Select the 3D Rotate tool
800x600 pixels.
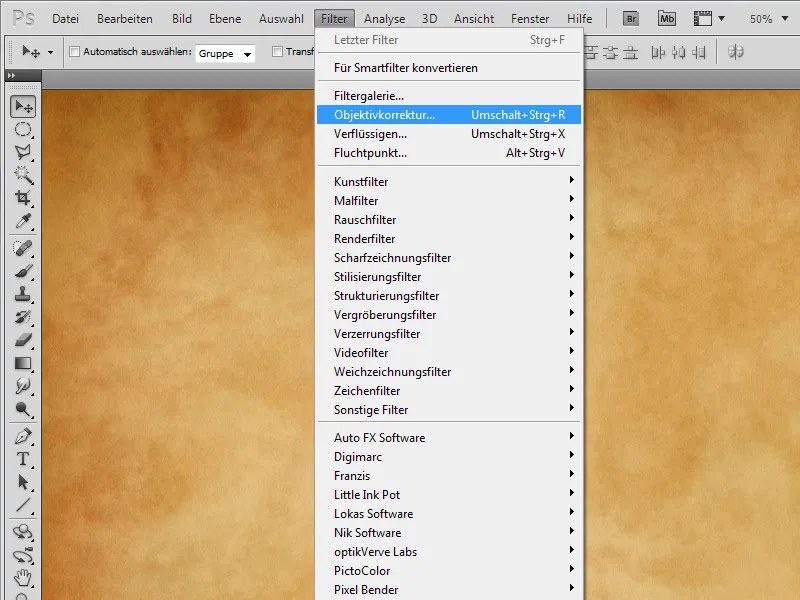[x=23, y=532]
